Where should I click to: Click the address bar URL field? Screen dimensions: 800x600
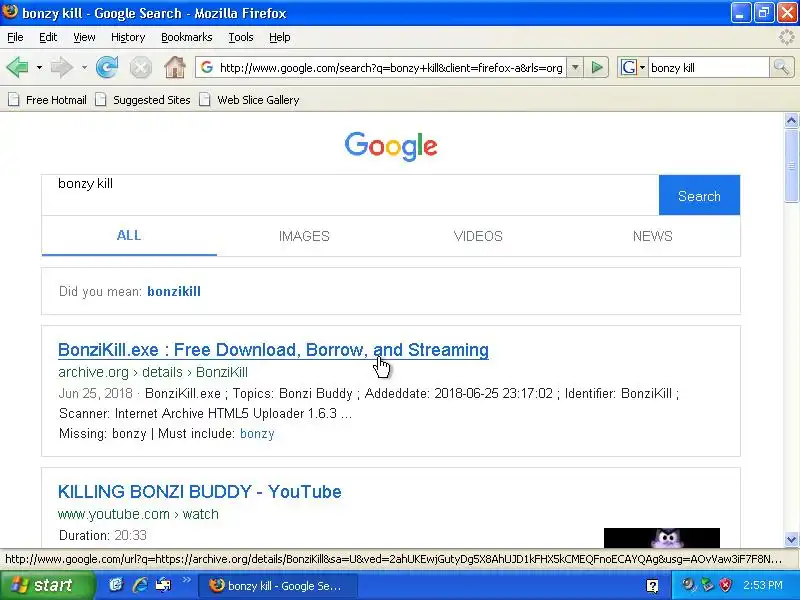pyautogui.click(x=391, y=67)
